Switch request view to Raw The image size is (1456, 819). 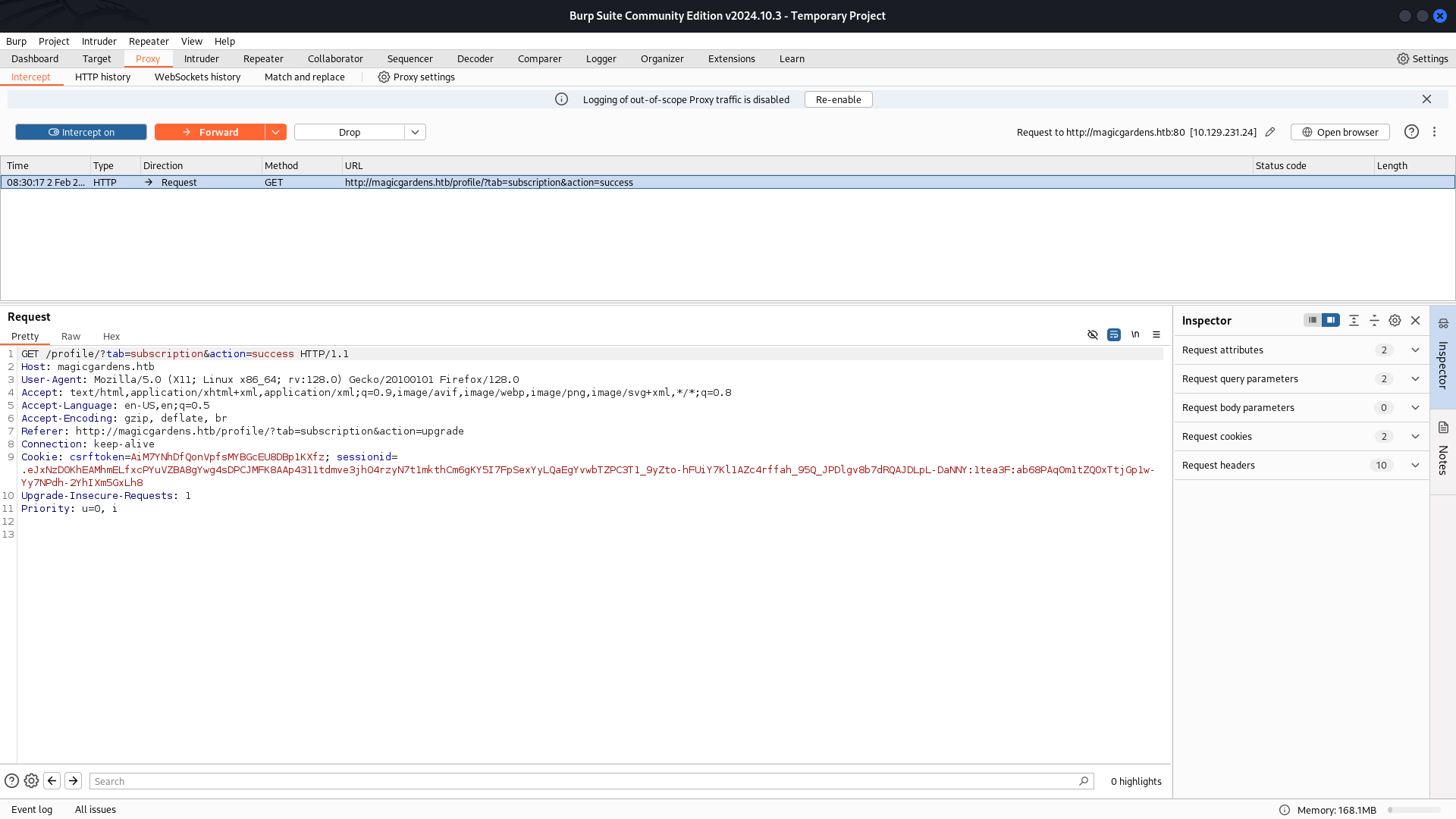71,336
